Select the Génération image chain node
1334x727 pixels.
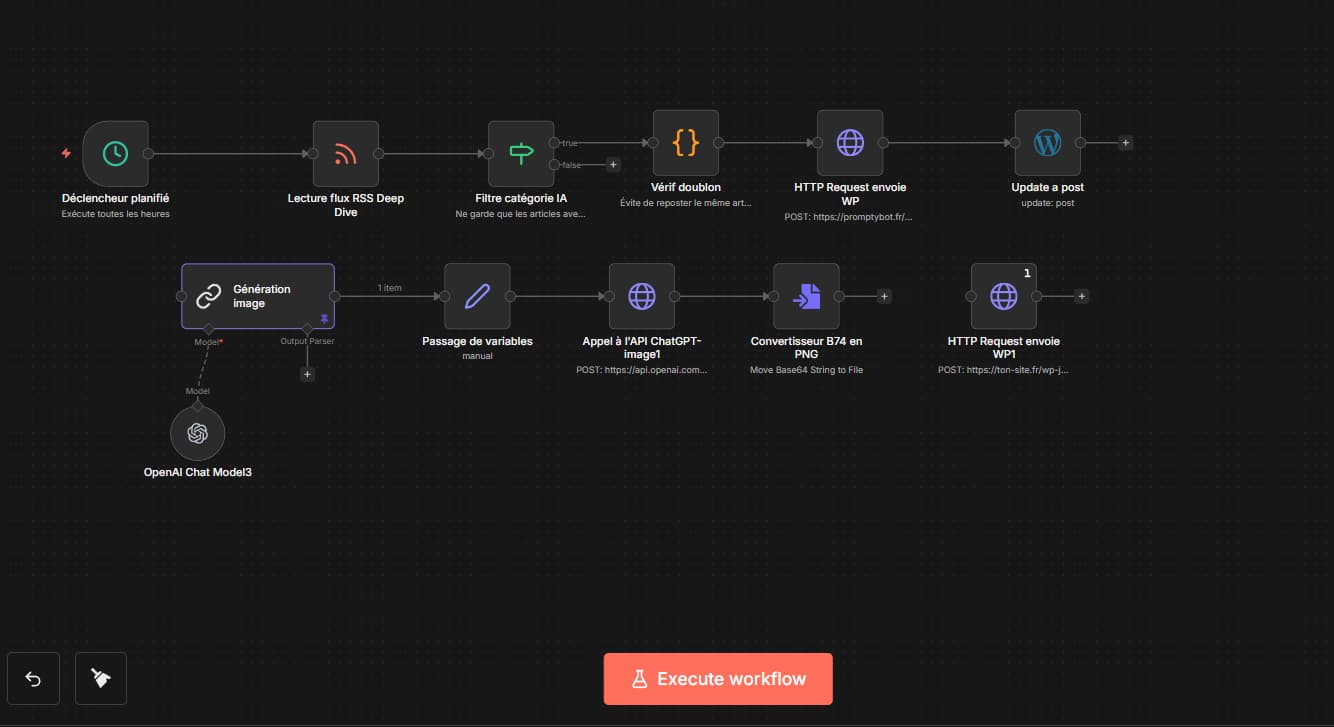tap(257, 296)
